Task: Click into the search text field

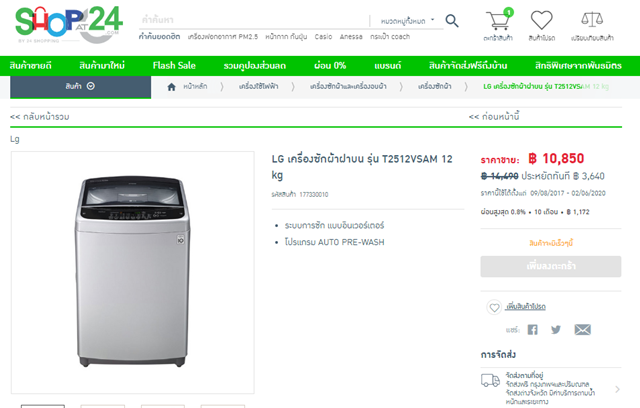Action: click(x=250, y=20)
